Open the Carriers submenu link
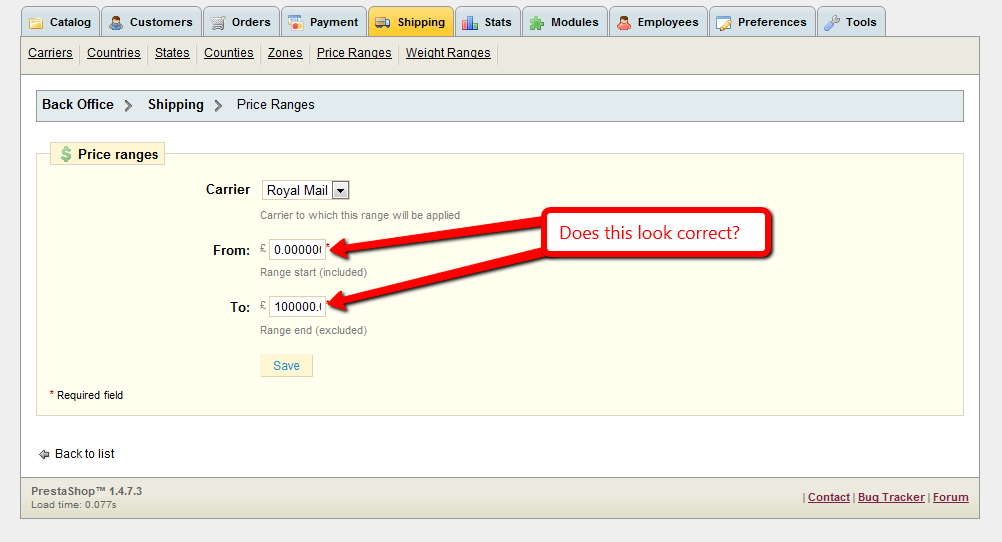 [50, 53]
